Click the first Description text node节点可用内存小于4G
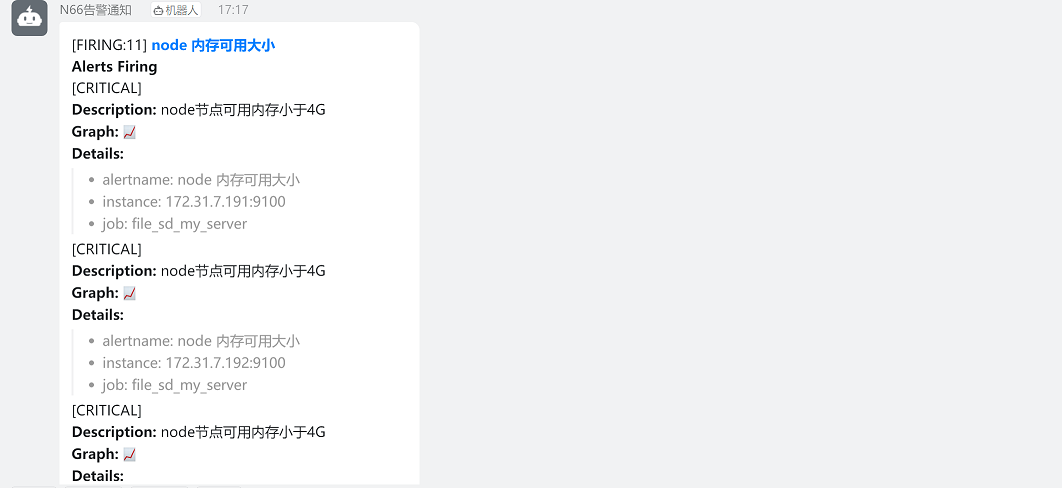Viewport: 1062px width, 488px height. point(243,110)
